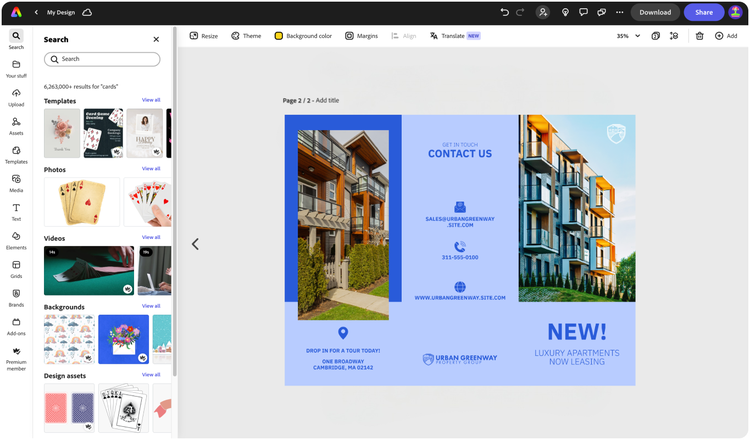This screenshot has width=750, height=440.
Task: Redo the last action
Action: point(520,12)
